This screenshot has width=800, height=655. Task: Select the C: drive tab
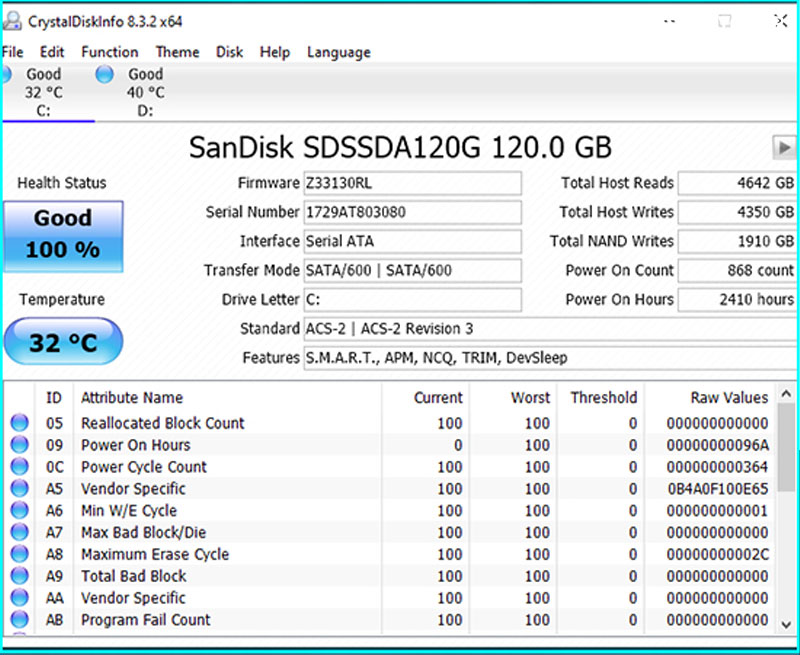(x=44, y=92)
